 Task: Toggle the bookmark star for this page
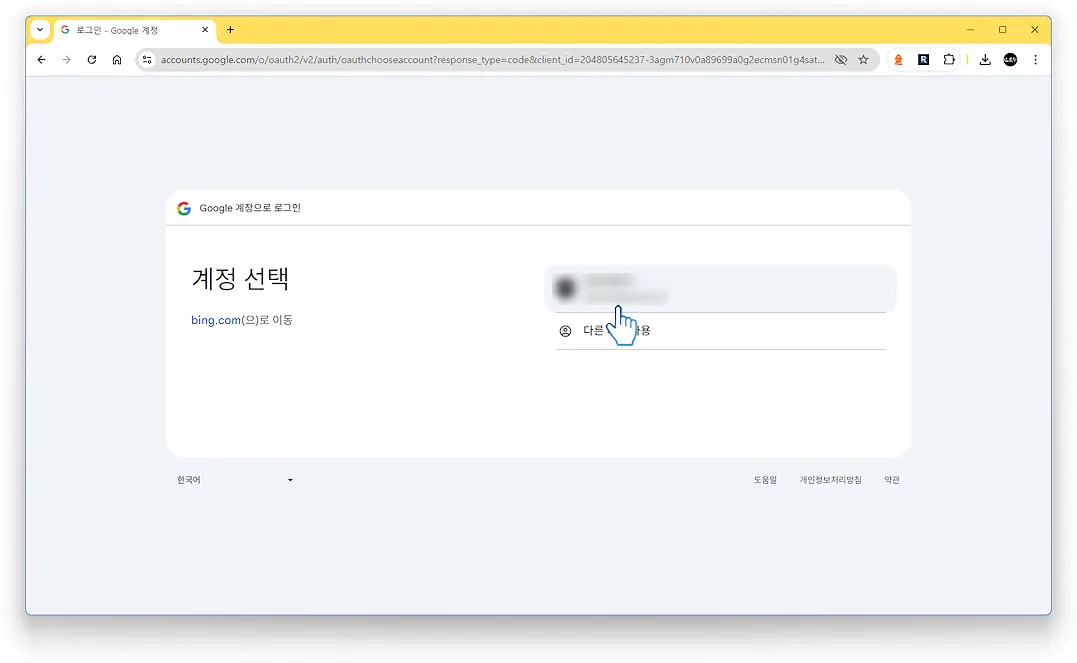click(864, 59)
